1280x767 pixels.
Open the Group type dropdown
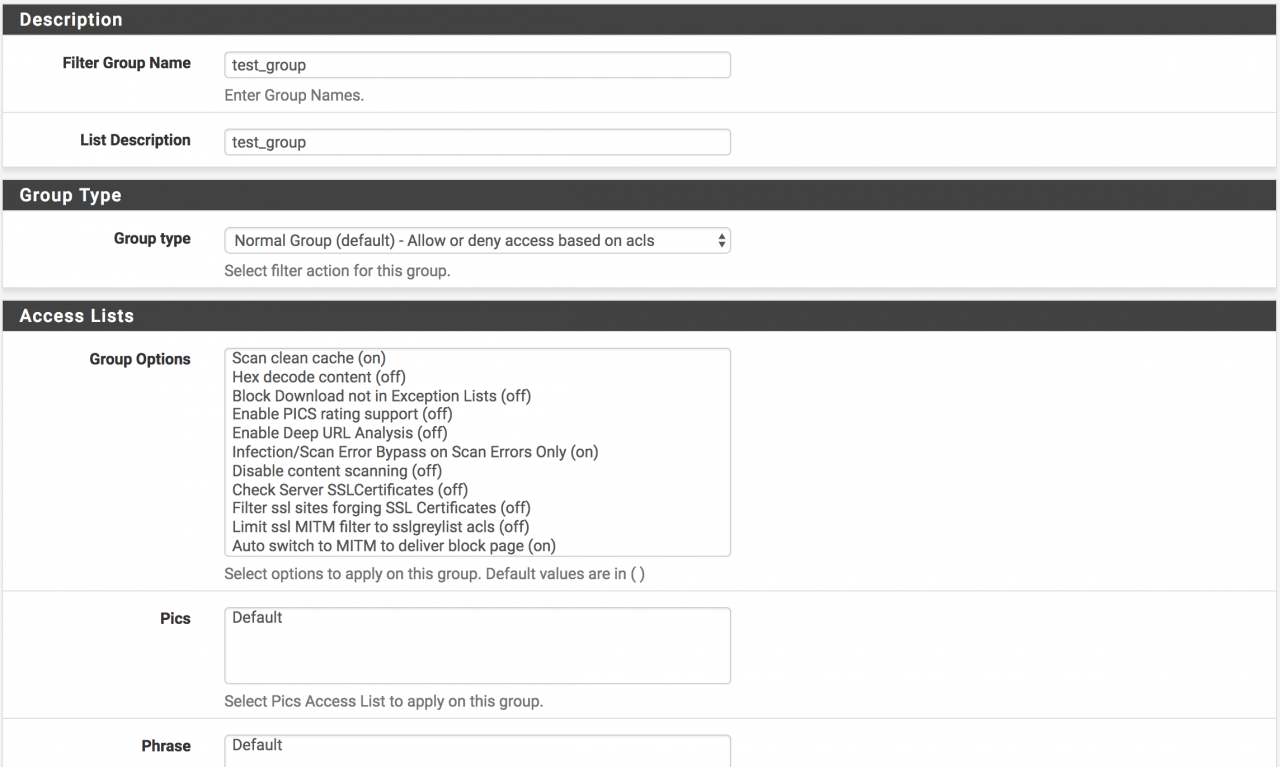coord(477,240)
